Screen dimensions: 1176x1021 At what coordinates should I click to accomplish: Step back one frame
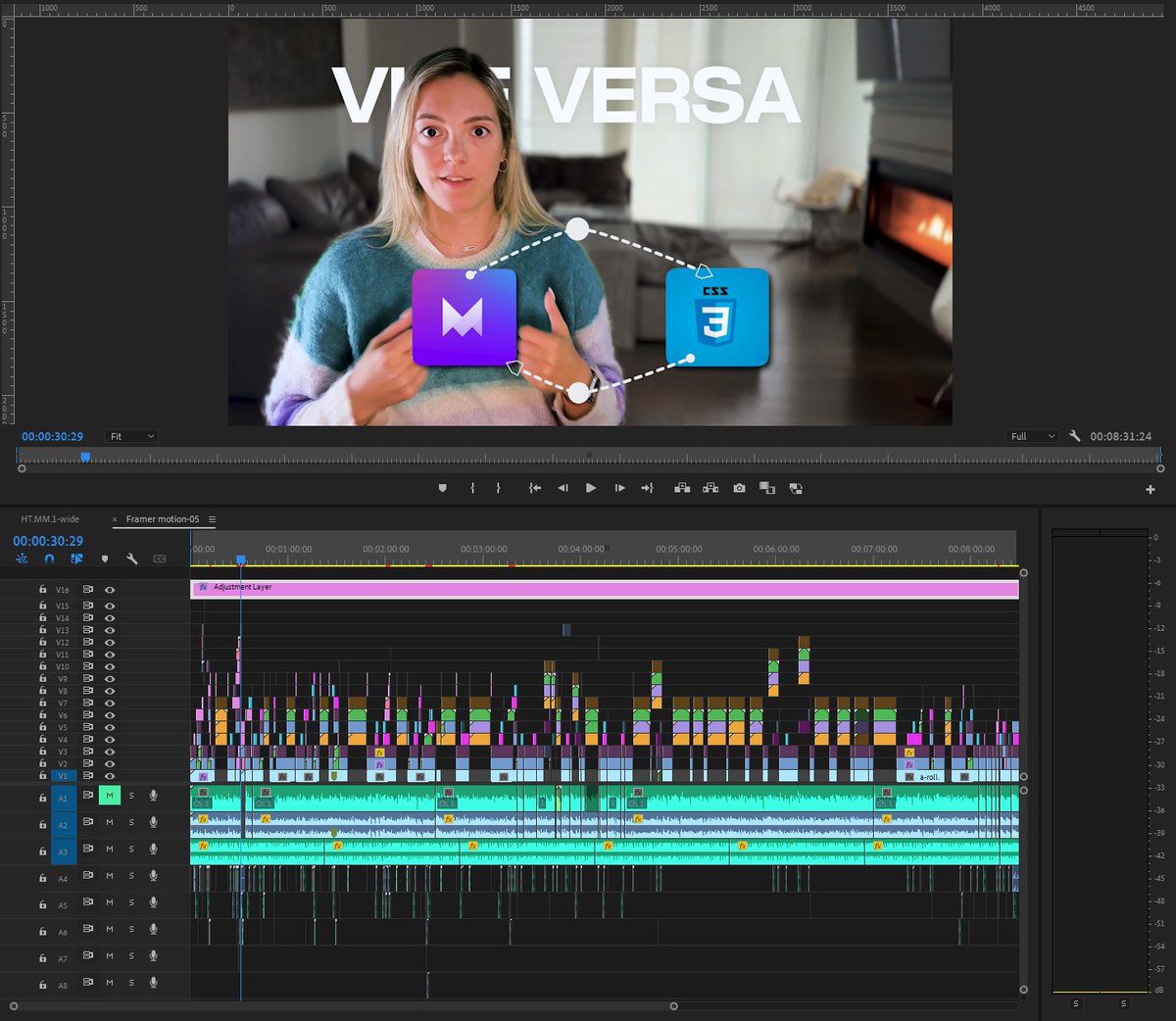563,488
